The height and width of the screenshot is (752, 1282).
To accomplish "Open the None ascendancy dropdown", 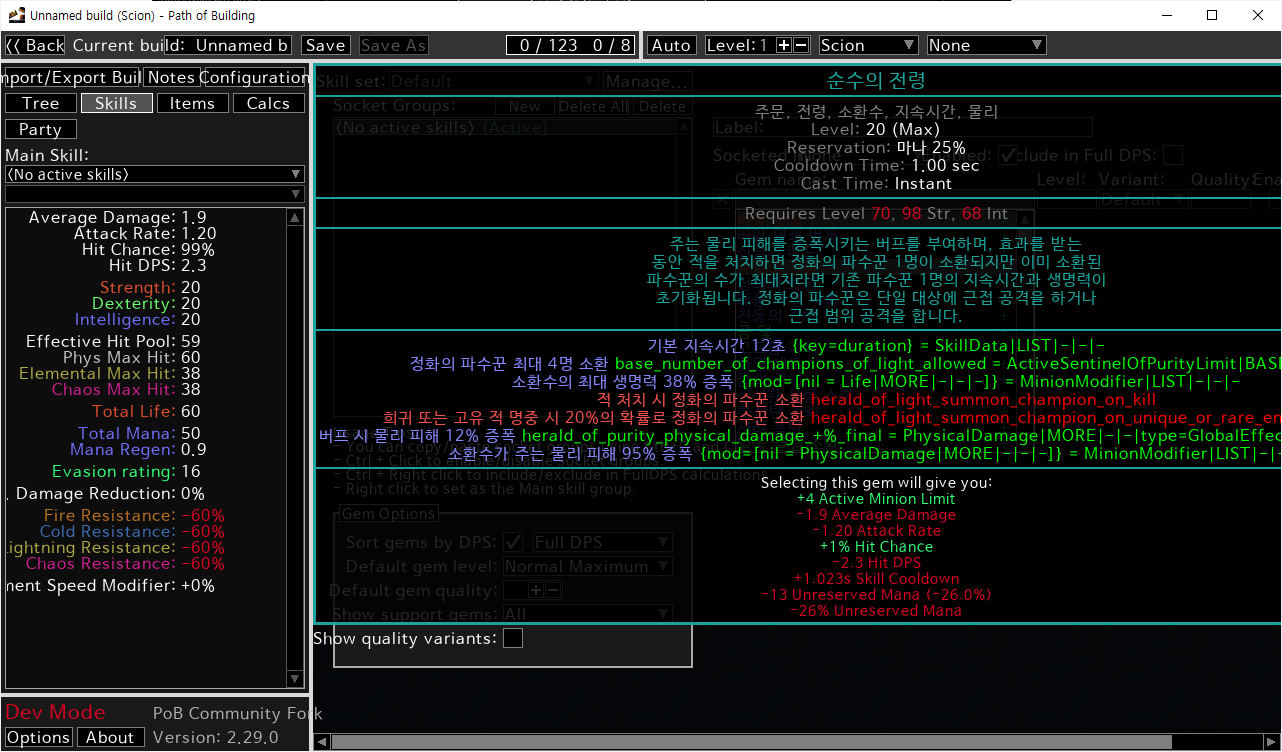I will coord(986,45).
